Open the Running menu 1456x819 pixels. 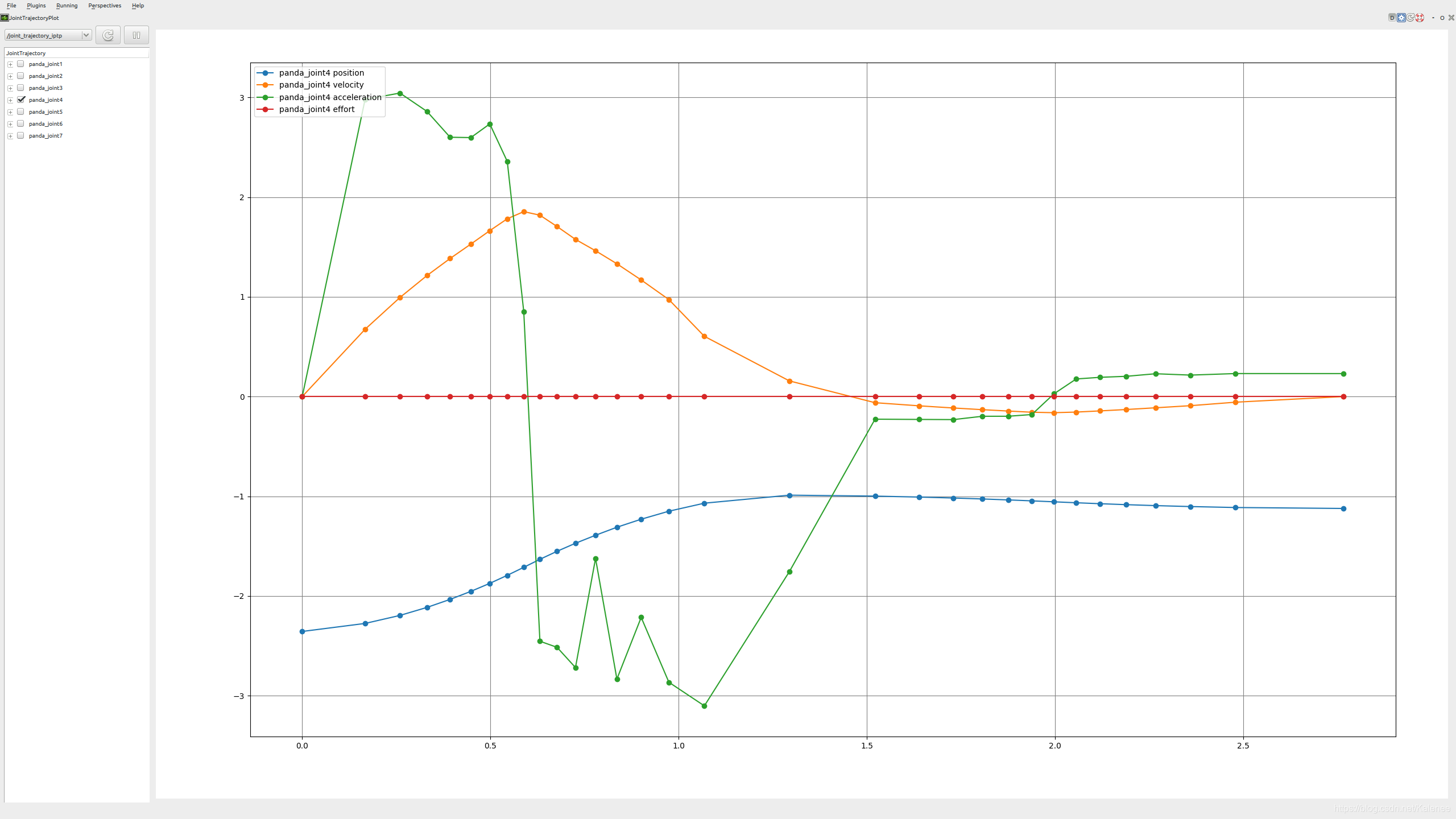67,6
